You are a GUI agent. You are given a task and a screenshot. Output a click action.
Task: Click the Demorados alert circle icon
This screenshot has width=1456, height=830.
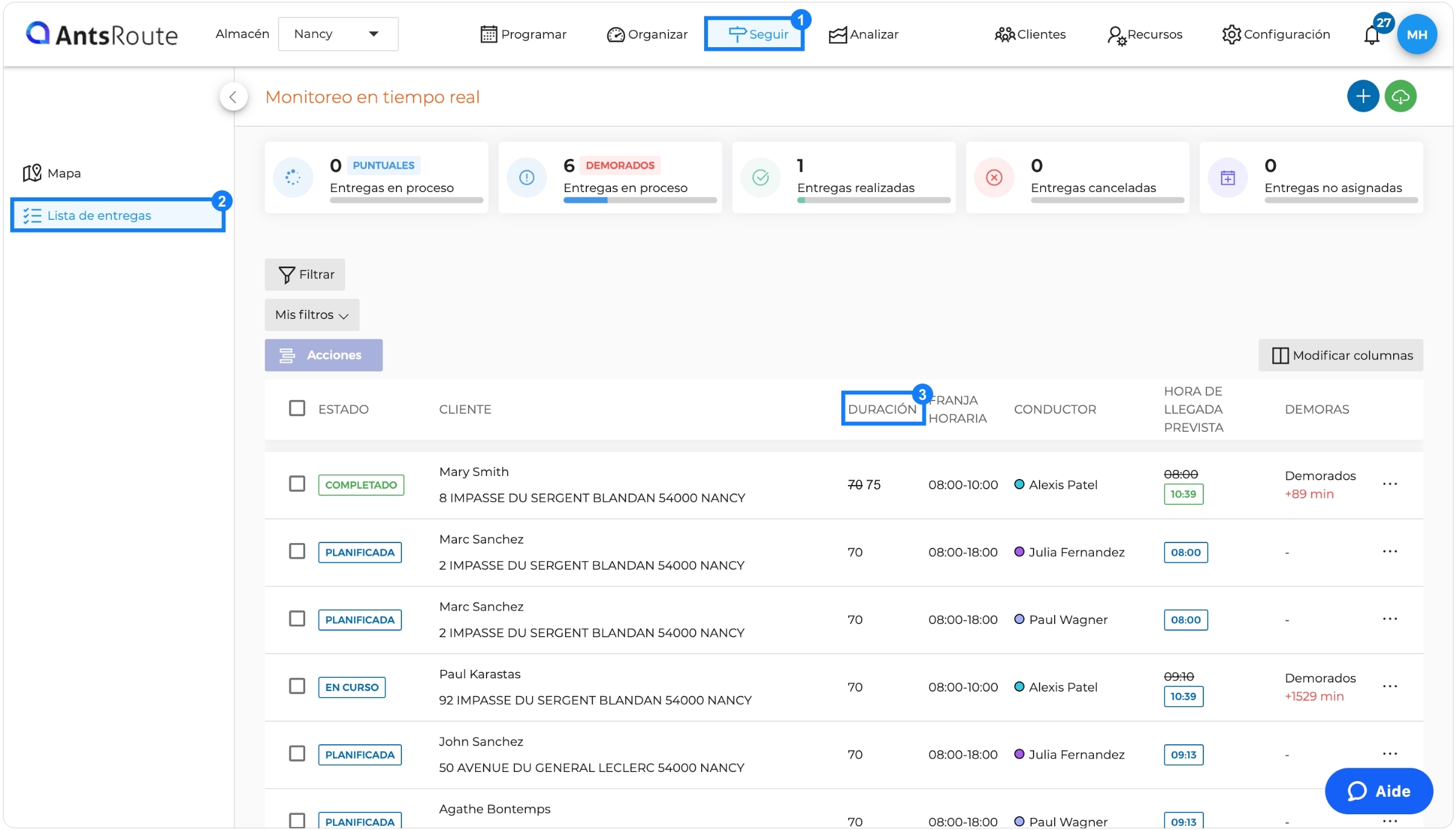526,177
